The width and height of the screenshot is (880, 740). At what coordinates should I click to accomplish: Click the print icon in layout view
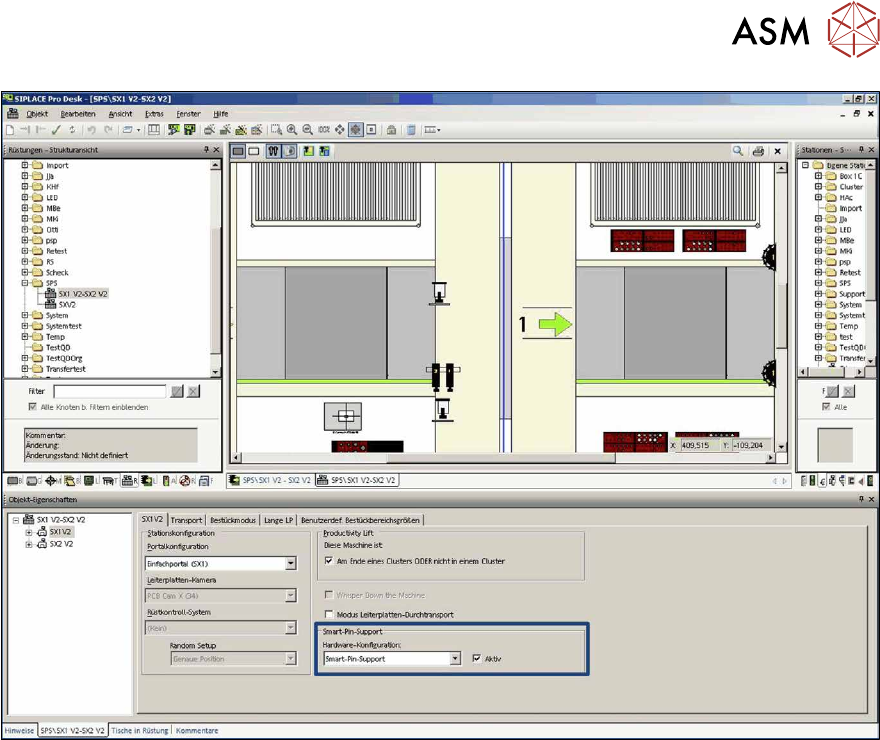[758, 150]
